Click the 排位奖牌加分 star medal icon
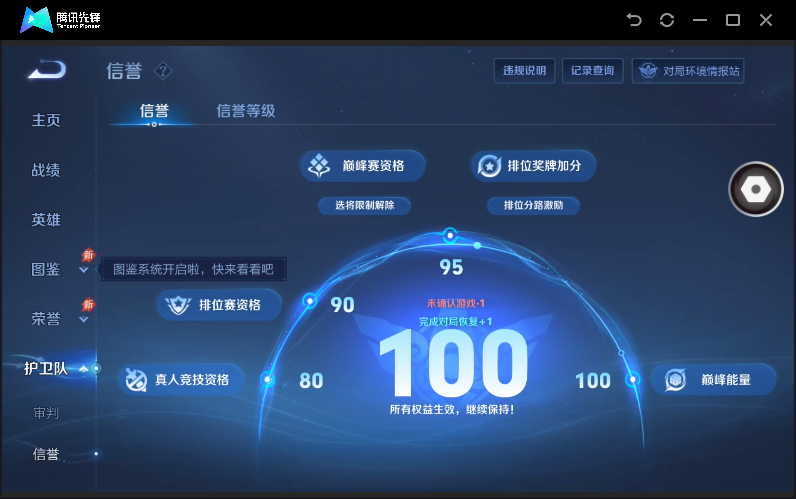Viewport: 796px width, 499px height. pyautogui.click(x=489, y=165)
